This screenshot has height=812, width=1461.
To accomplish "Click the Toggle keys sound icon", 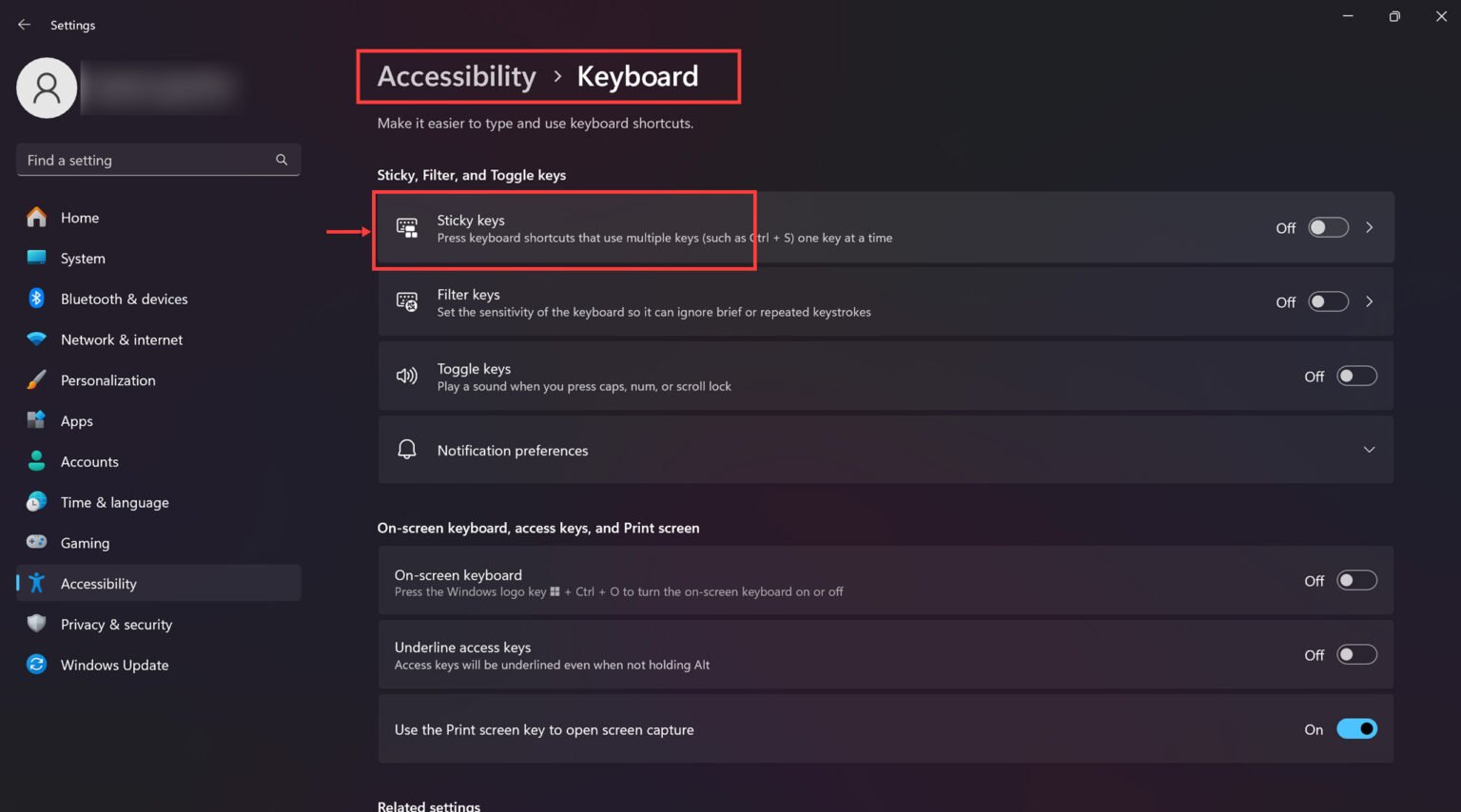I will click(x=407, y=376).
